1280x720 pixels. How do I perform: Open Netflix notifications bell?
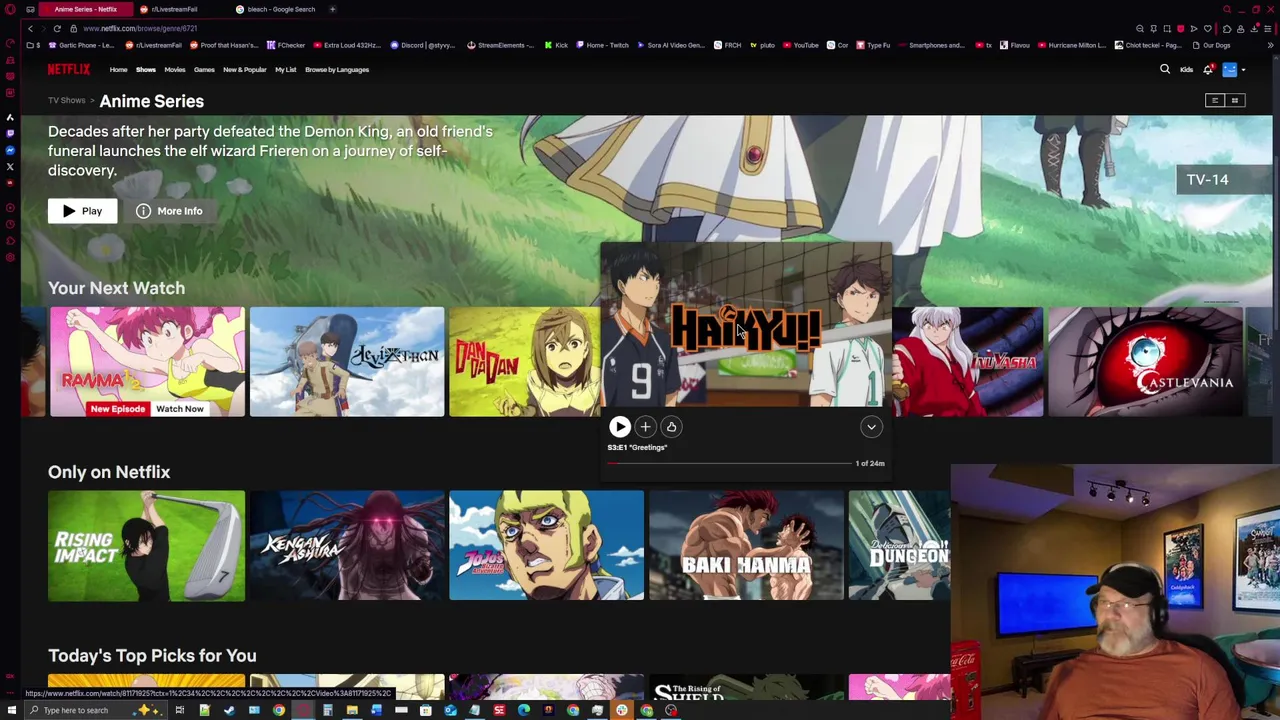(1208, 69)
